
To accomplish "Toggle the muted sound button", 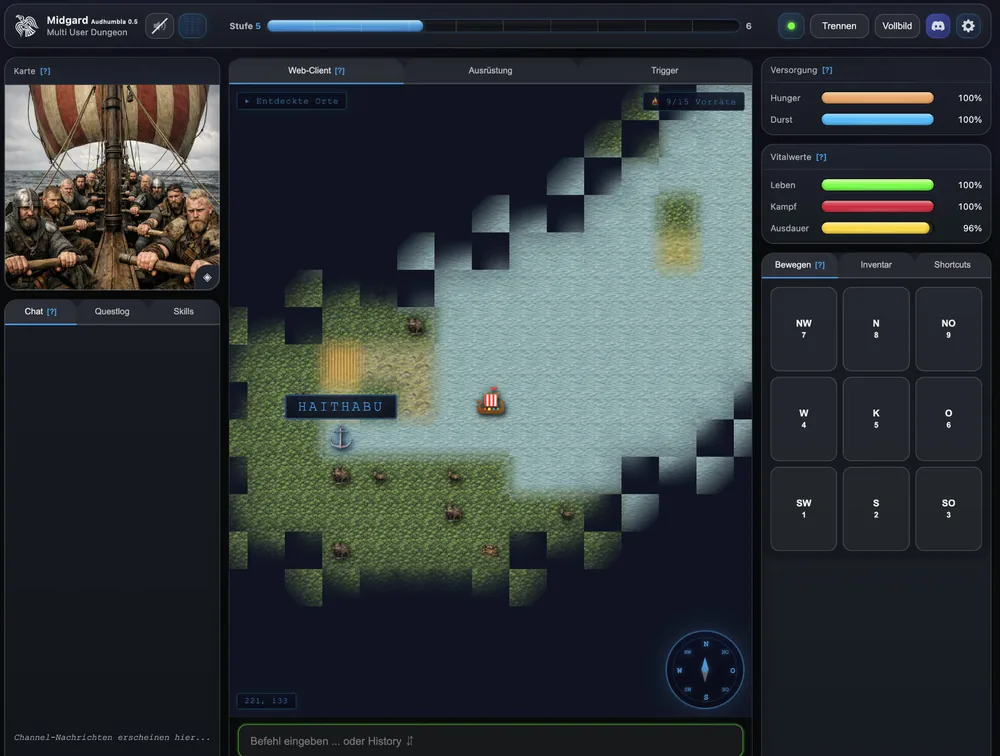I will [159, 26].
